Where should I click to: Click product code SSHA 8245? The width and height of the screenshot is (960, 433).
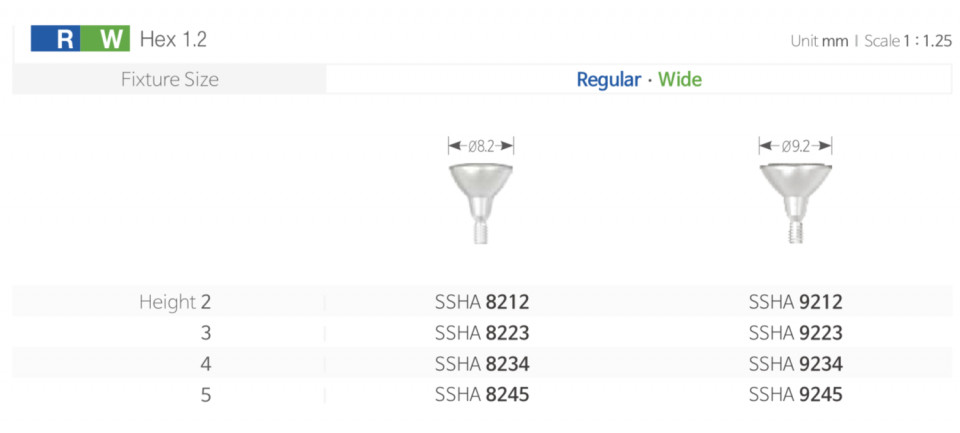[482, 395]
